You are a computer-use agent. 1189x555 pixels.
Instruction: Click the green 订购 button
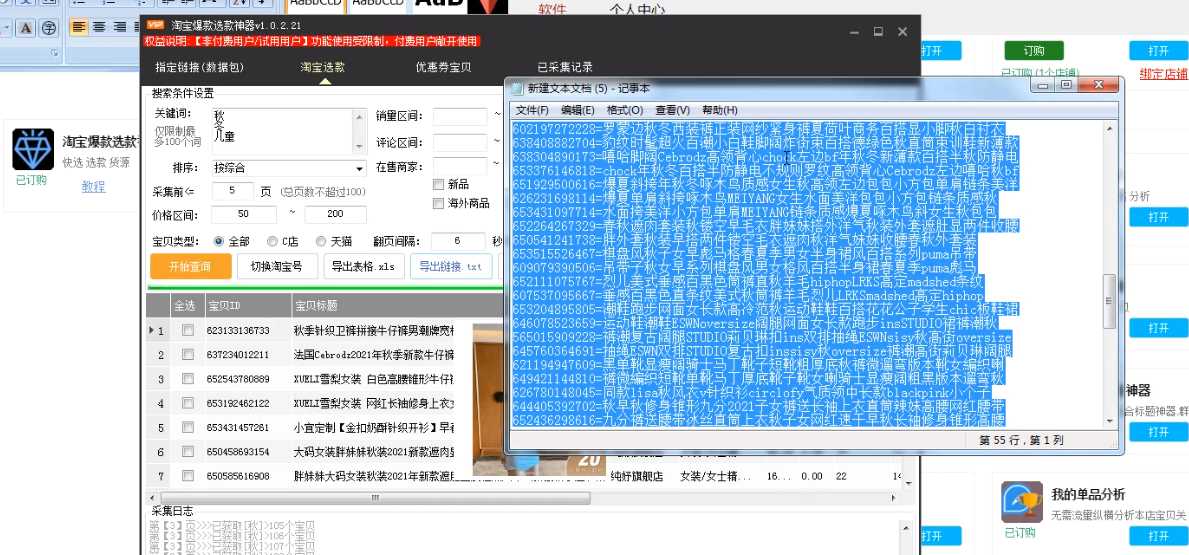point(1034,51)
